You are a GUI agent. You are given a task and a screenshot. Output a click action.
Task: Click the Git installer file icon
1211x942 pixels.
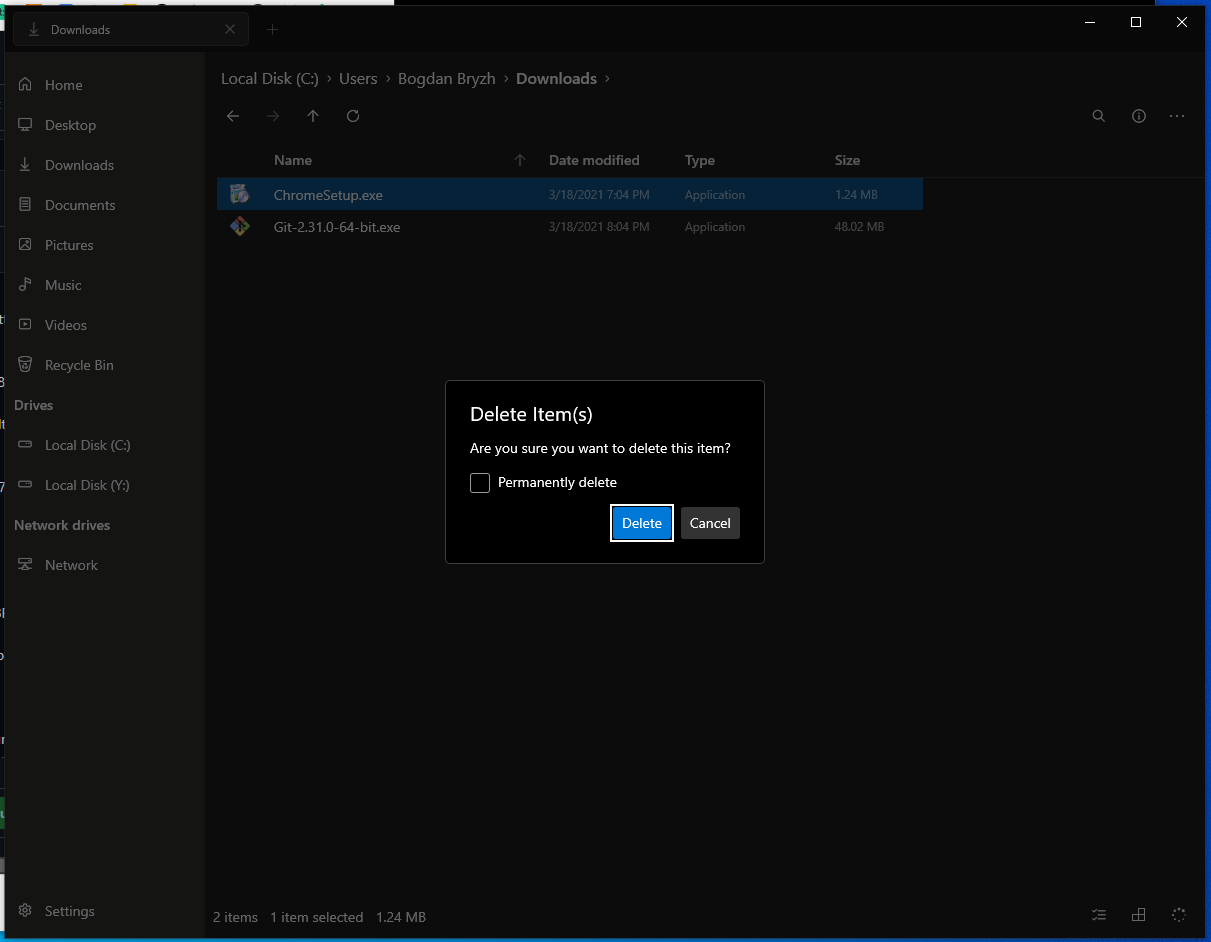pos(239,226)
